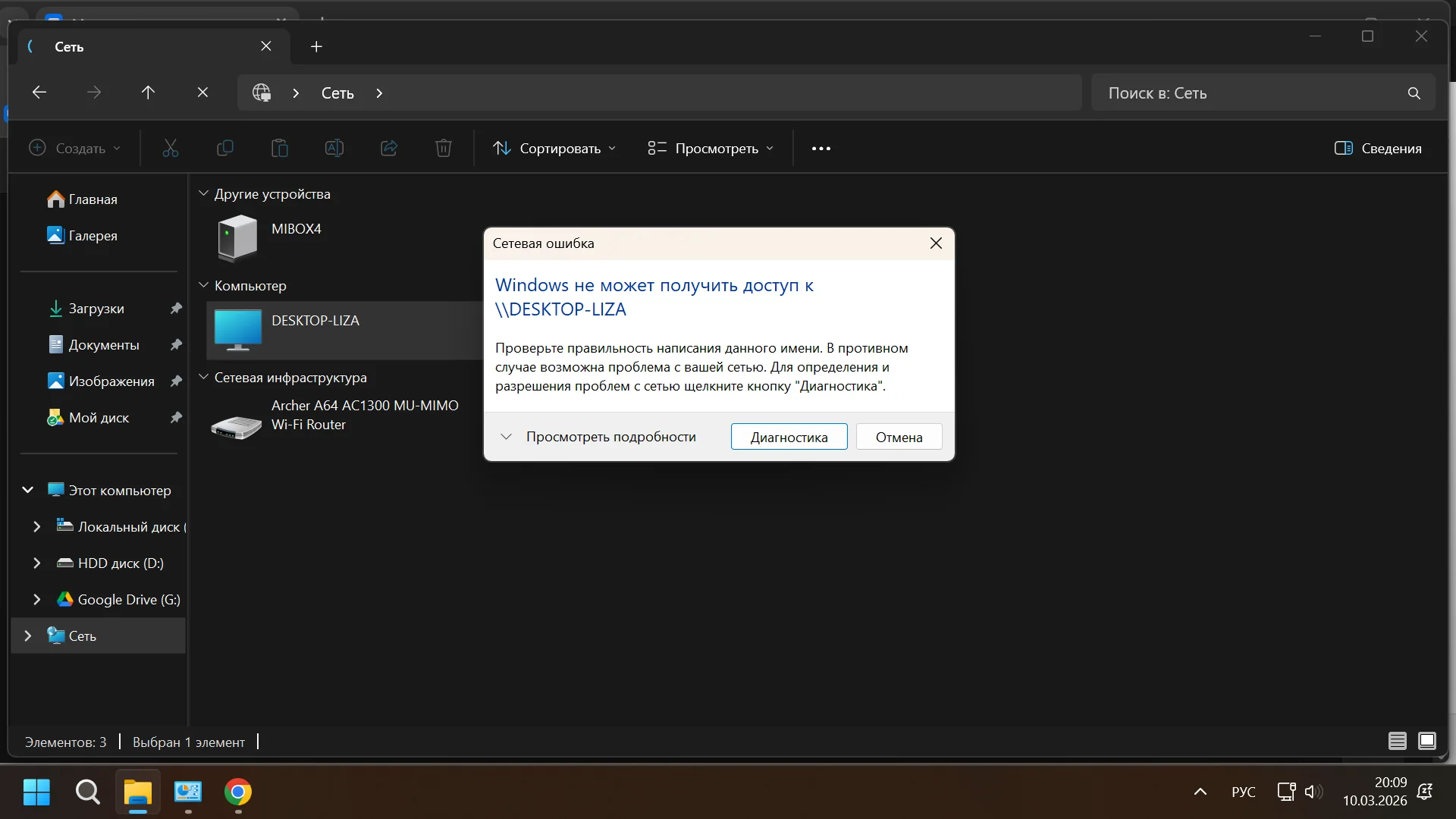
Task: Expand Просмотреть подробности details chevron
Action: pyautogui.click(x=506, y=437)
